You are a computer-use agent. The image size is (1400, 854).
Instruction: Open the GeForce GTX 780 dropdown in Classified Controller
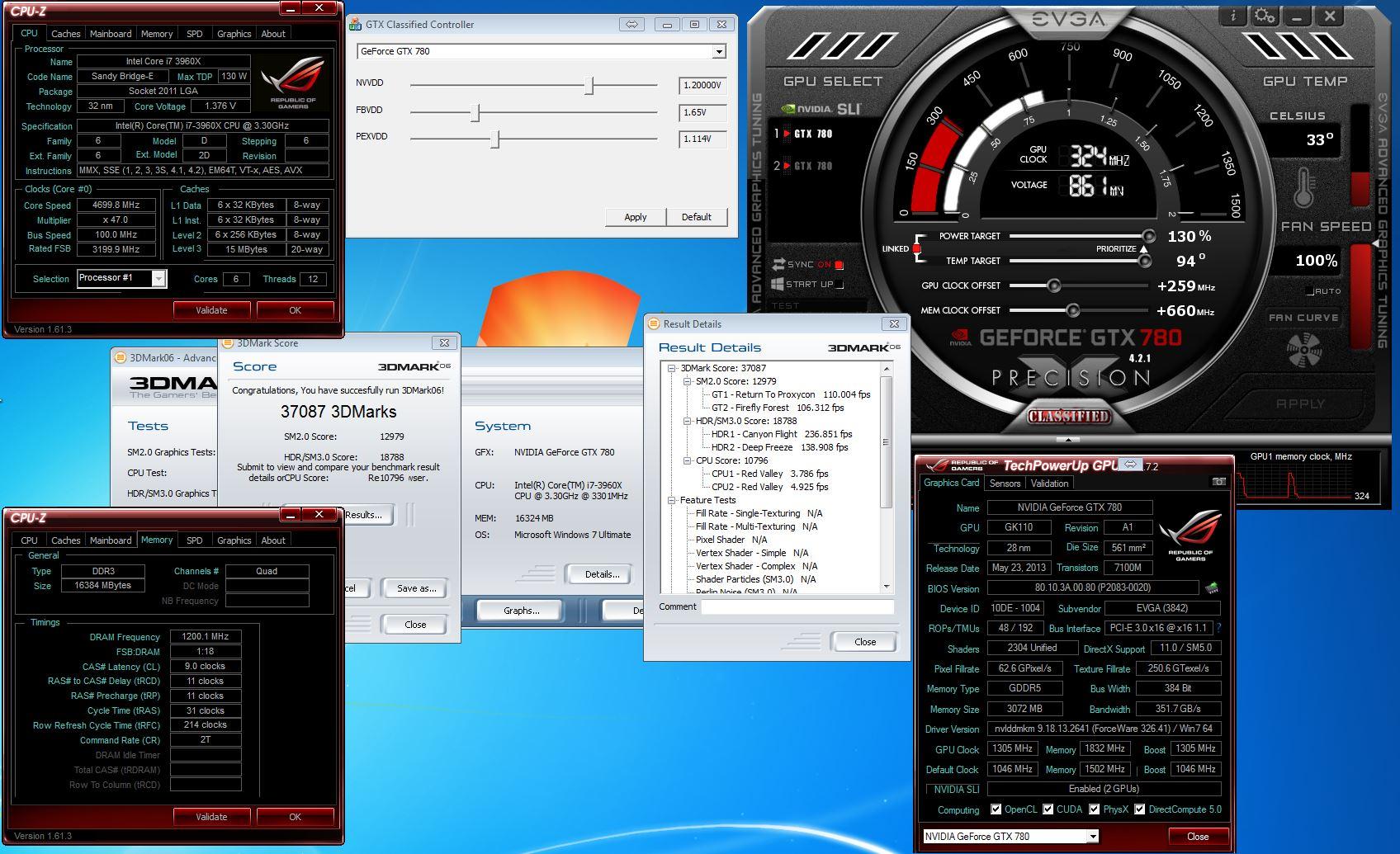coord(719,51)
